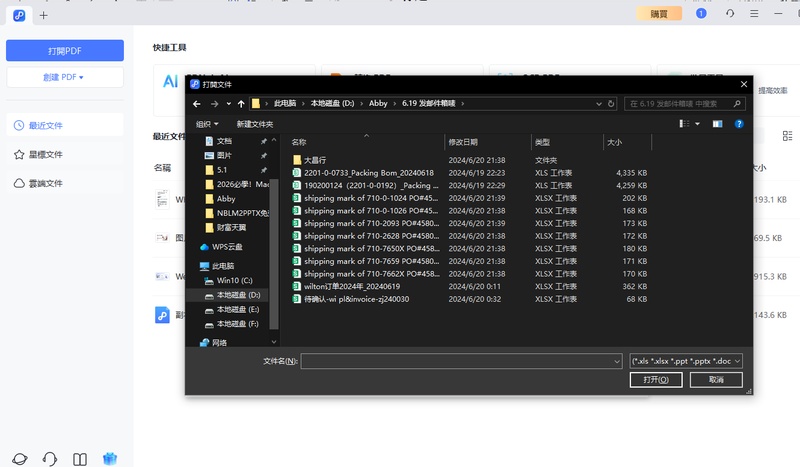Click the Back navigation arrow in dialog

(x=198, y=103)
